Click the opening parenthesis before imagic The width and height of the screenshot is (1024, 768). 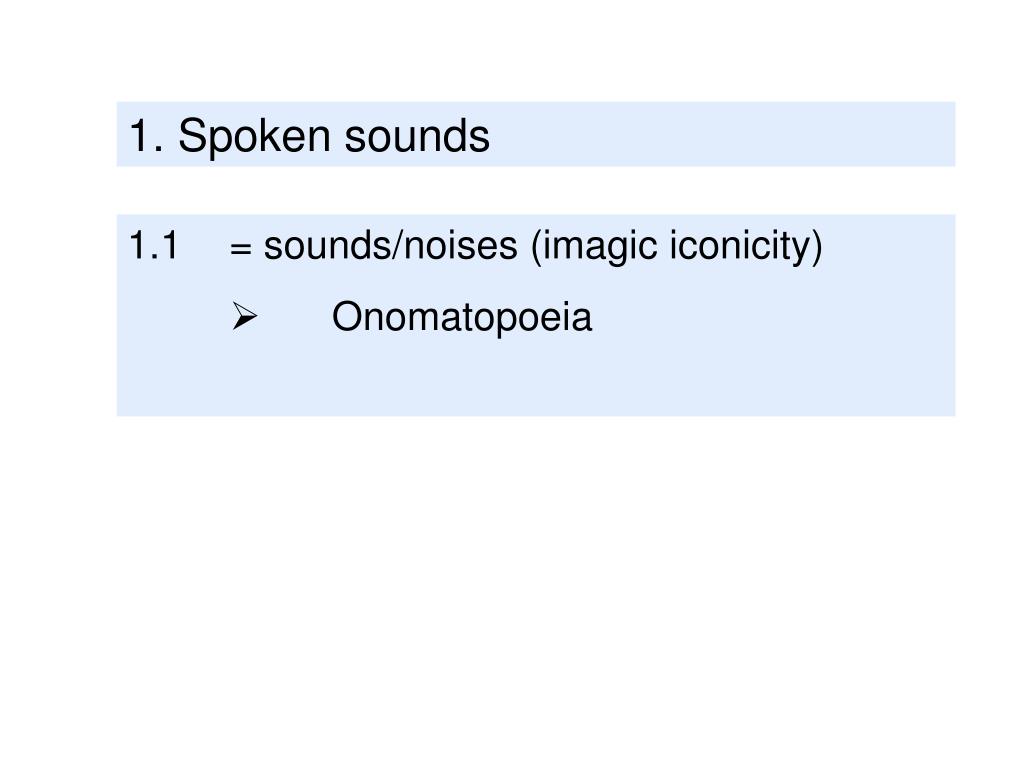(x=536, y=248)
